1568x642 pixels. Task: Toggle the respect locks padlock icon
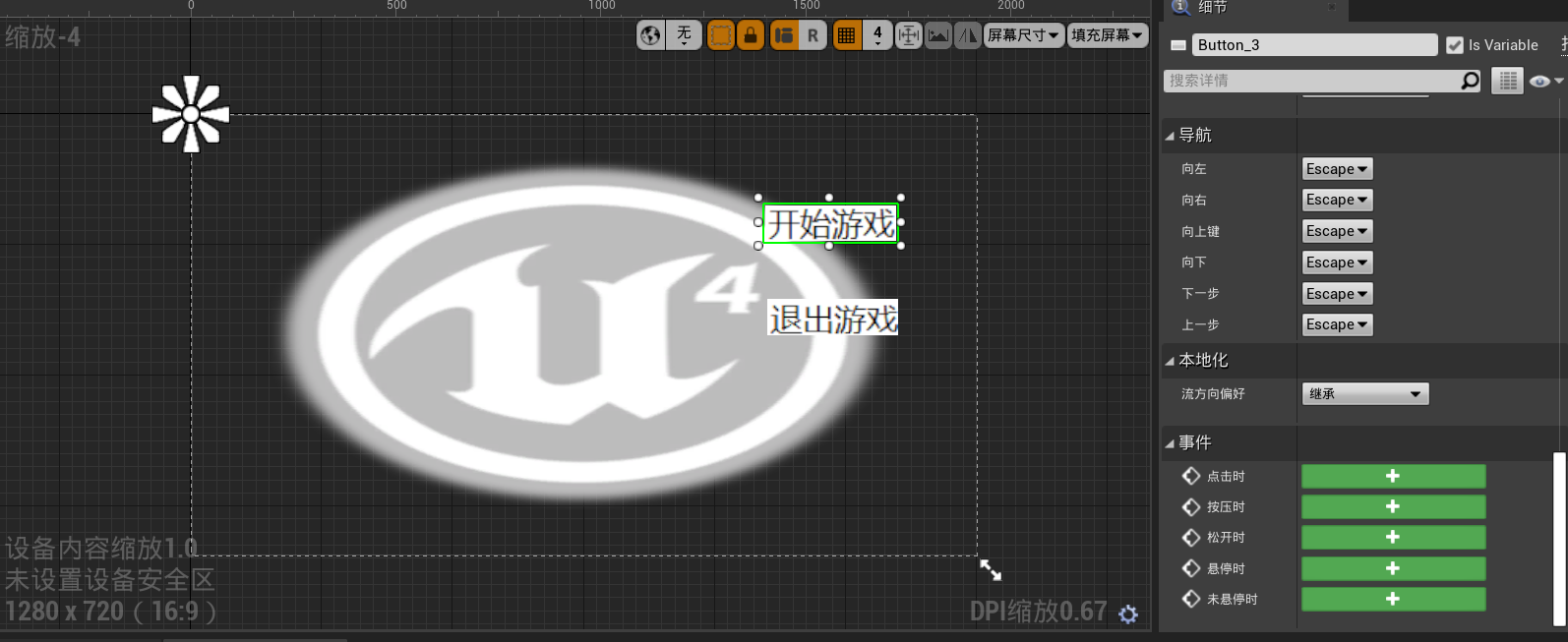pyautogui.click(x=751, y=35)
